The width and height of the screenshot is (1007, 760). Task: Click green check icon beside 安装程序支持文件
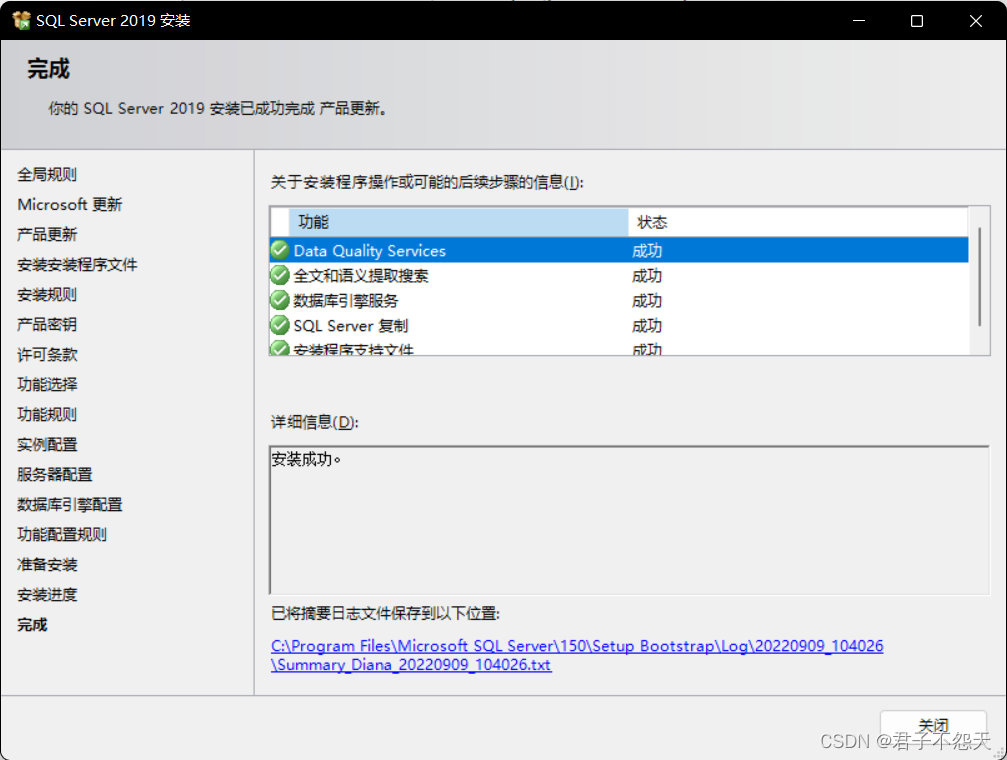point(280,348)
